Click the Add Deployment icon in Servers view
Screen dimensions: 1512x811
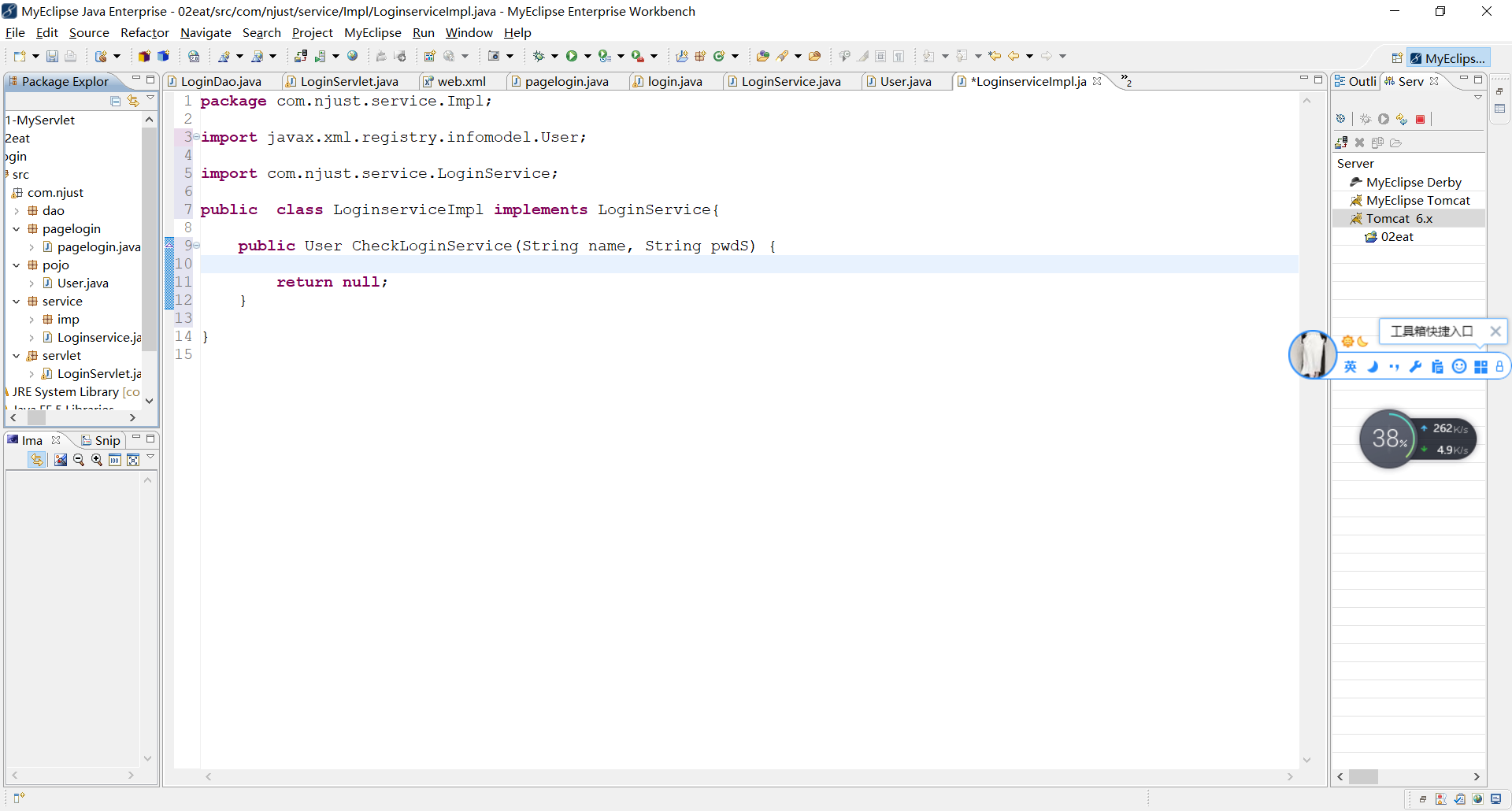click(x=1341, y=143)
